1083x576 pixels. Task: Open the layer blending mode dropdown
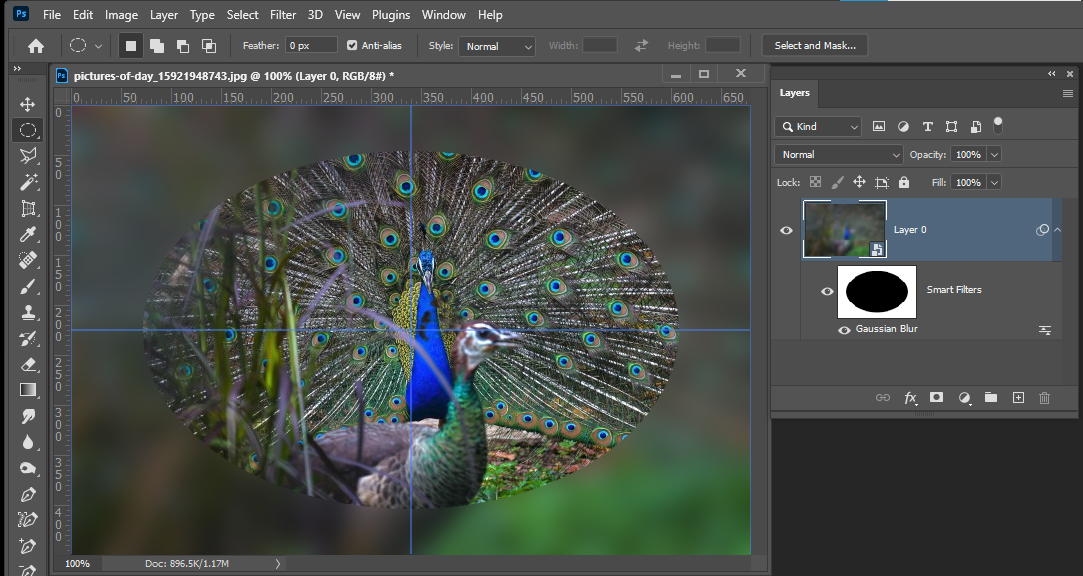coord(838,154)
